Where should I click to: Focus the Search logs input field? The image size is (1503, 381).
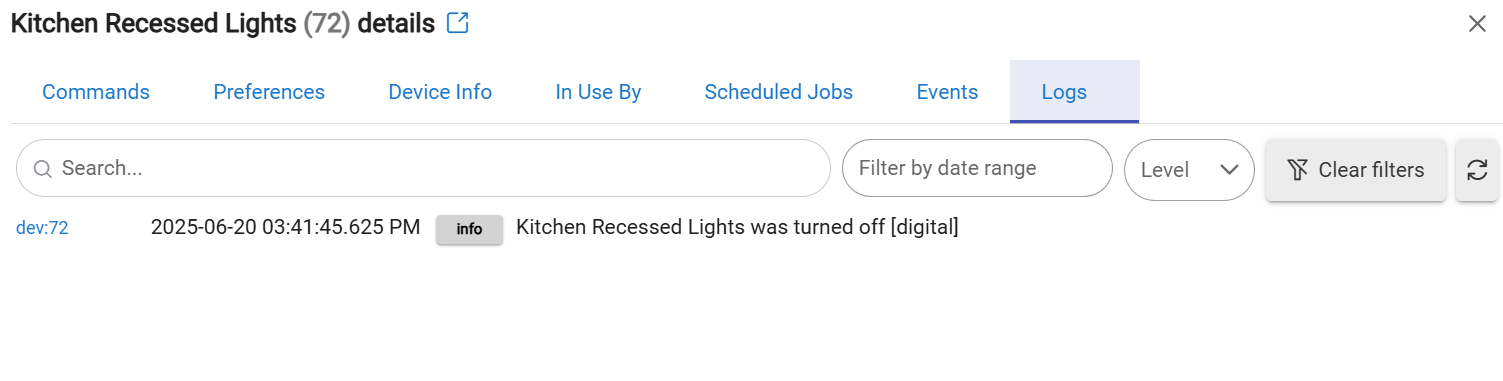[x=423, y=168]
